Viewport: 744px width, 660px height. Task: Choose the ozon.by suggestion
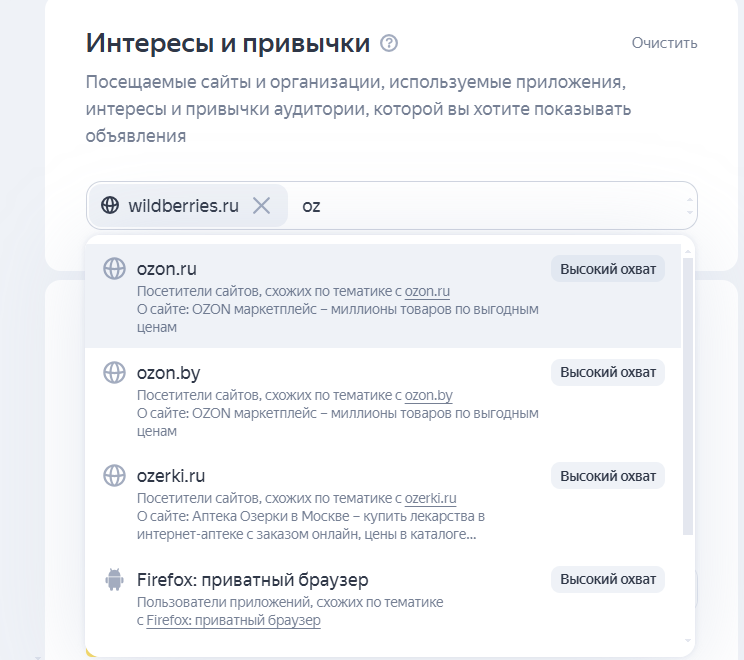click(x=168, y=373)
